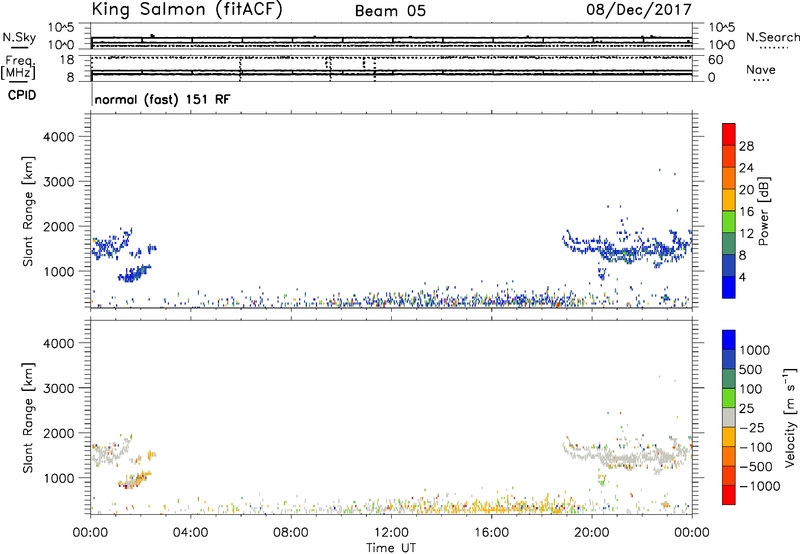Screen dimensions: 800x554
Task: Click the '08:00' time tick label
Action: pyautogui.click(x=291, y=533)
